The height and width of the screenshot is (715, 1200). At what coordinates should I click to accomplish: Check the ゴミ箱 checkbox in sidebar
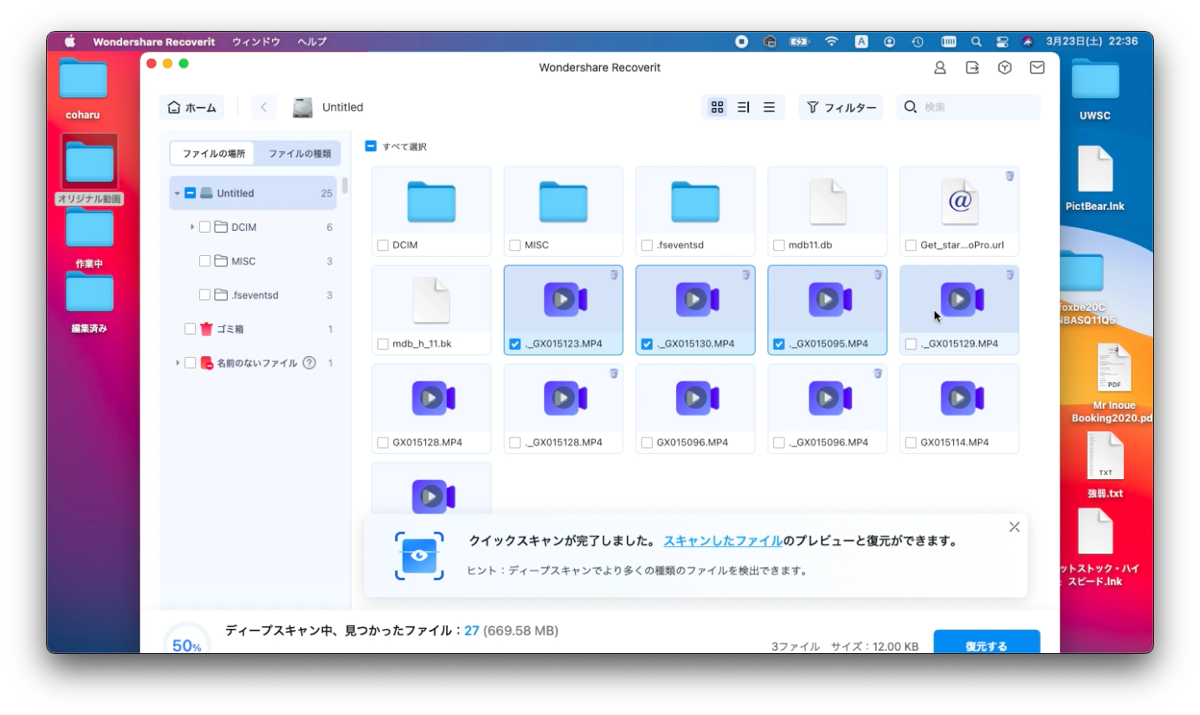click(x=190, y=329)
